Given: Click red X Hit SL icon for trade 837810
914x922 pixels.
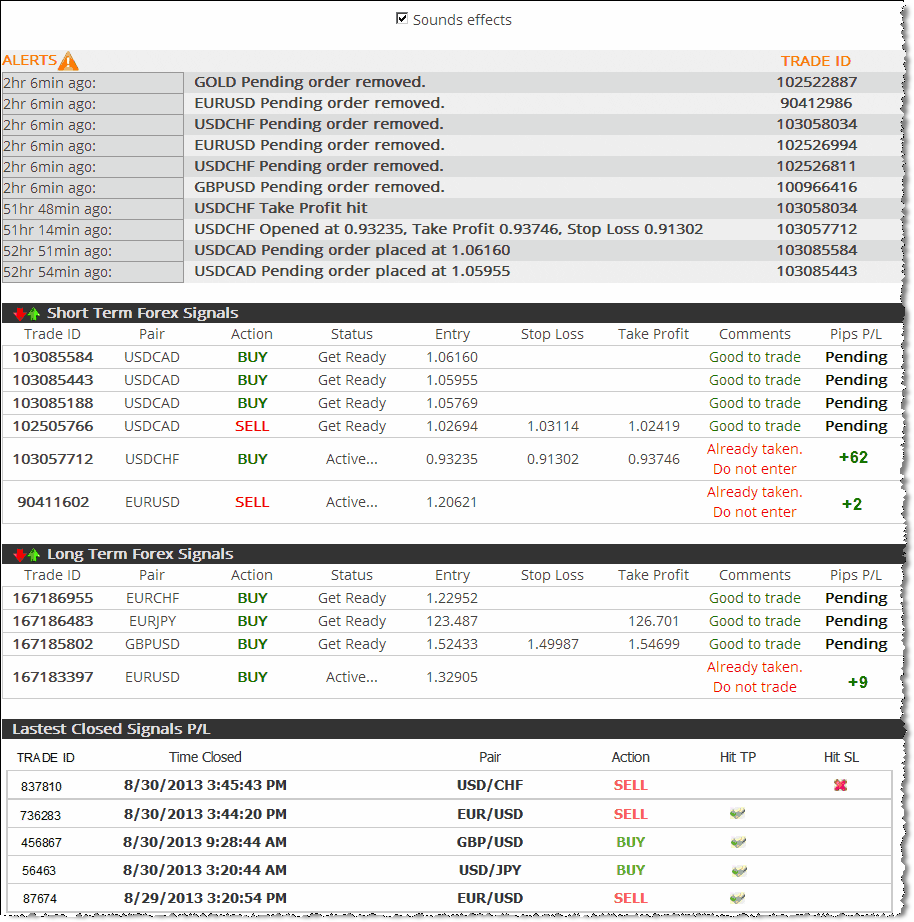Looking at the screenshot, I should (840, 785).
